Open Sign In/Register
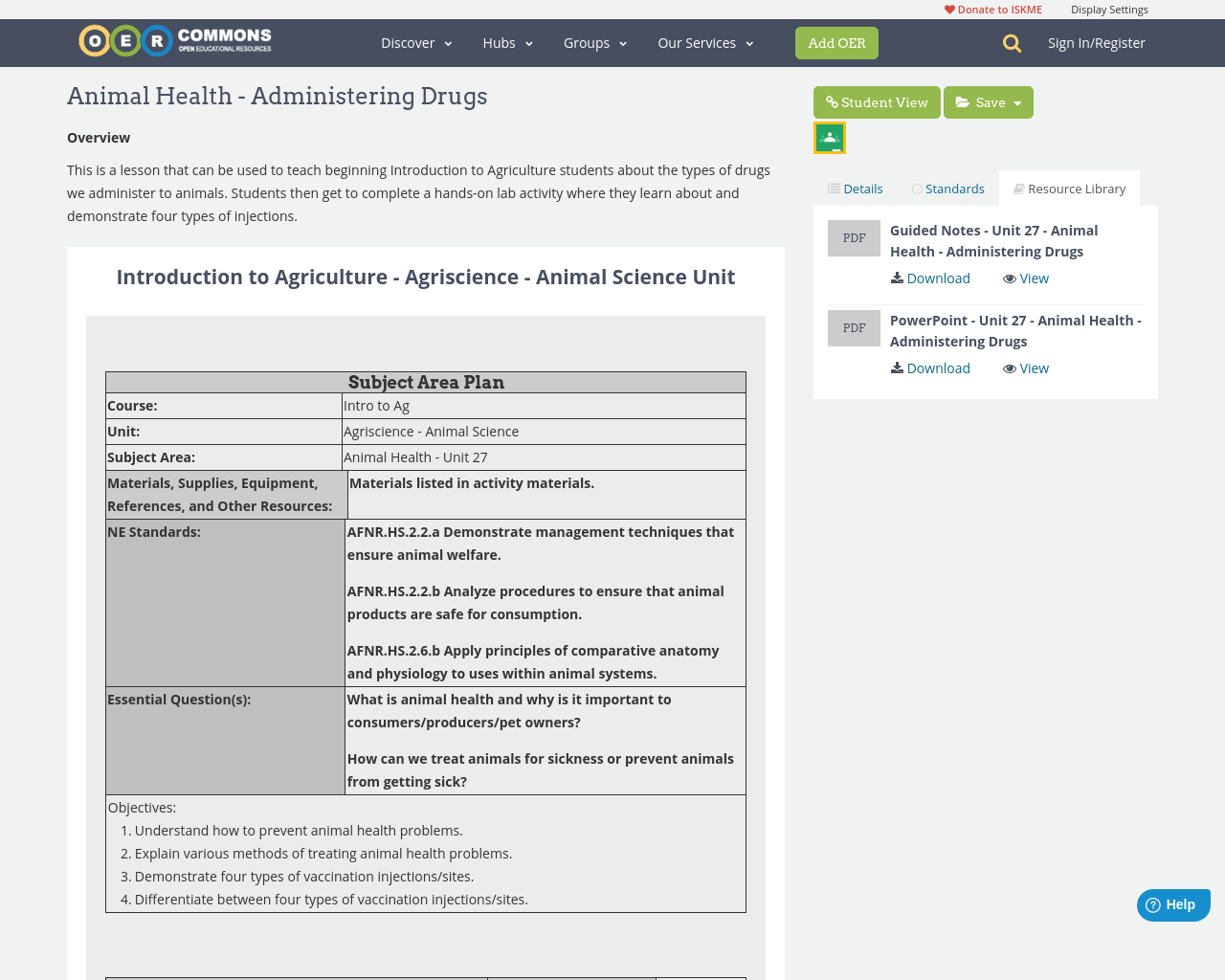Viewport: 1225px width, 980px height. tap(1097, 41)
